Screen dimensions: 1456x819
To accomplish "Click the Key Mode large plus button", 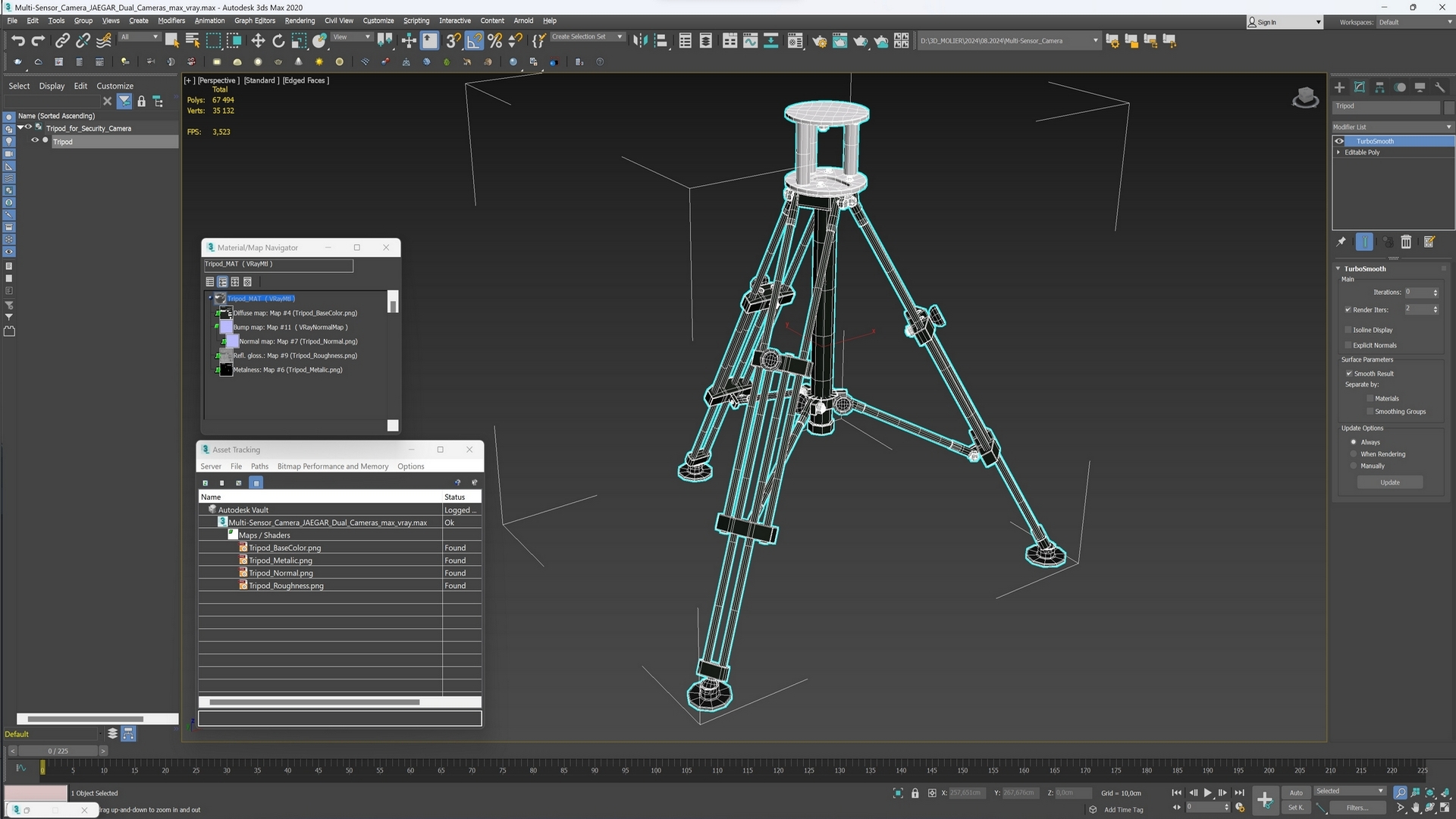I will [1264, 799].
